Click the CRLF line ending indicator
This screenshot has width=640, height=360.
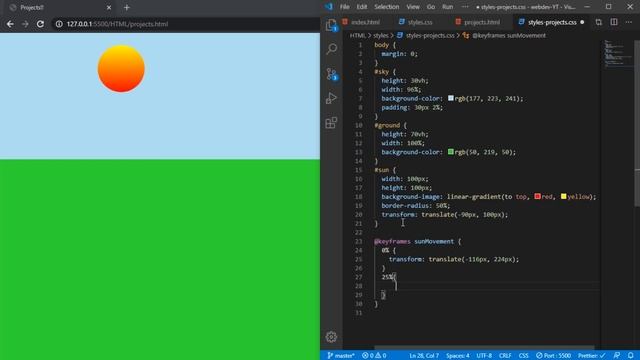[505, 356]
